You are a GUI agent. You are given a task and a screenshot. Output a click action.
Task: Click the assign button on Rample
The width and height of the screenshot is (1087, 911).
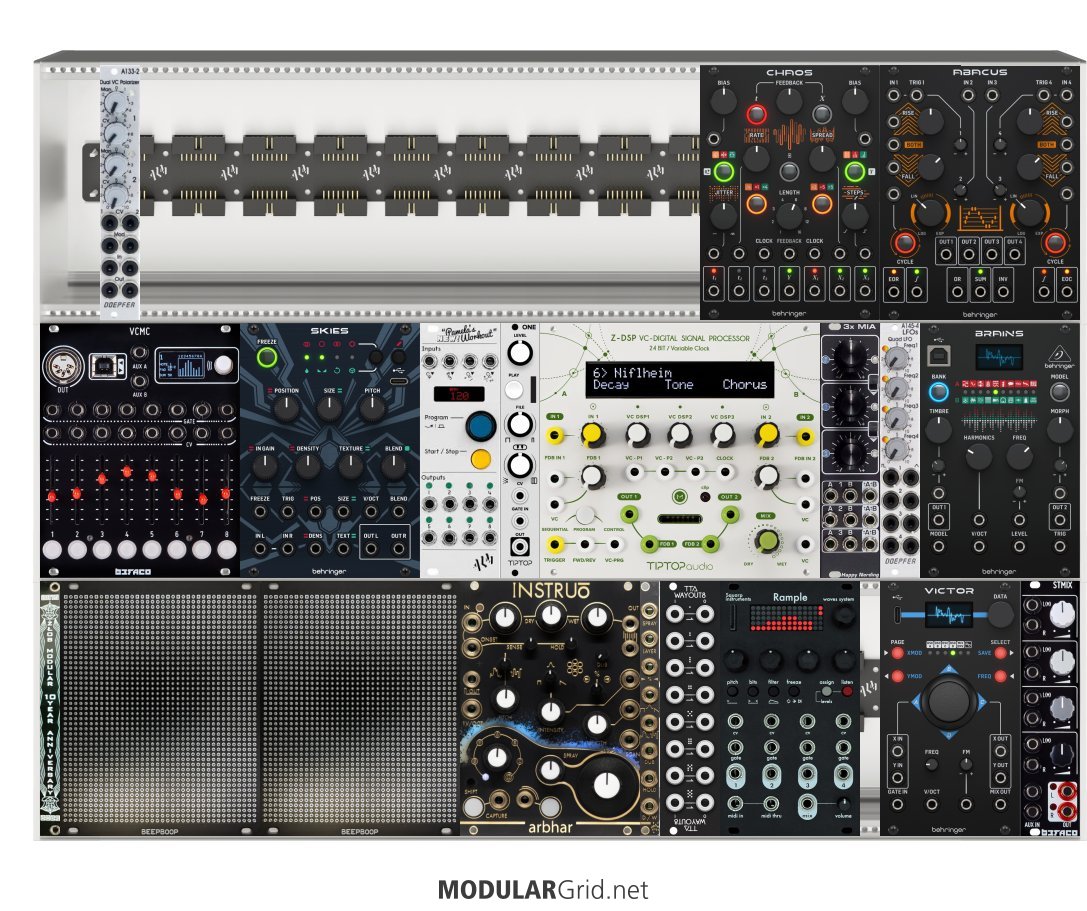(826, 692)
